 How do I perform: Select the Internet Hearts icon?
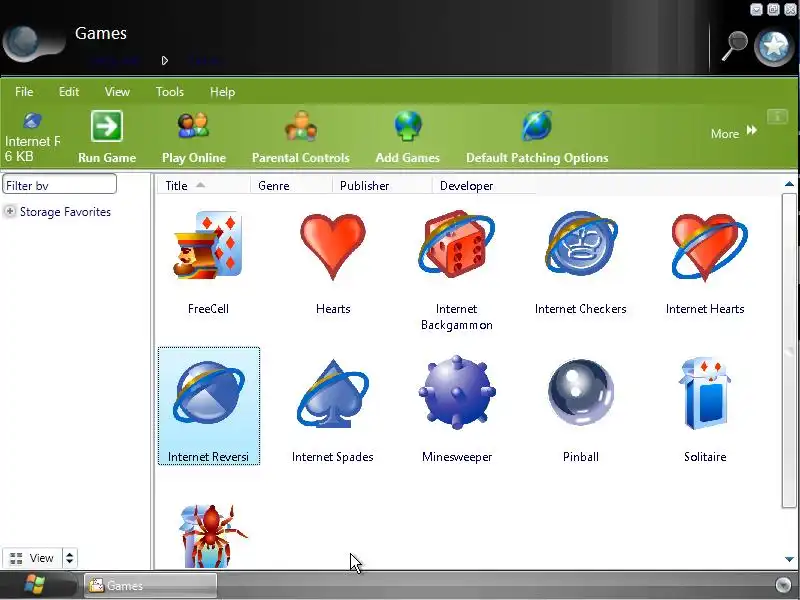pos(709,247)
